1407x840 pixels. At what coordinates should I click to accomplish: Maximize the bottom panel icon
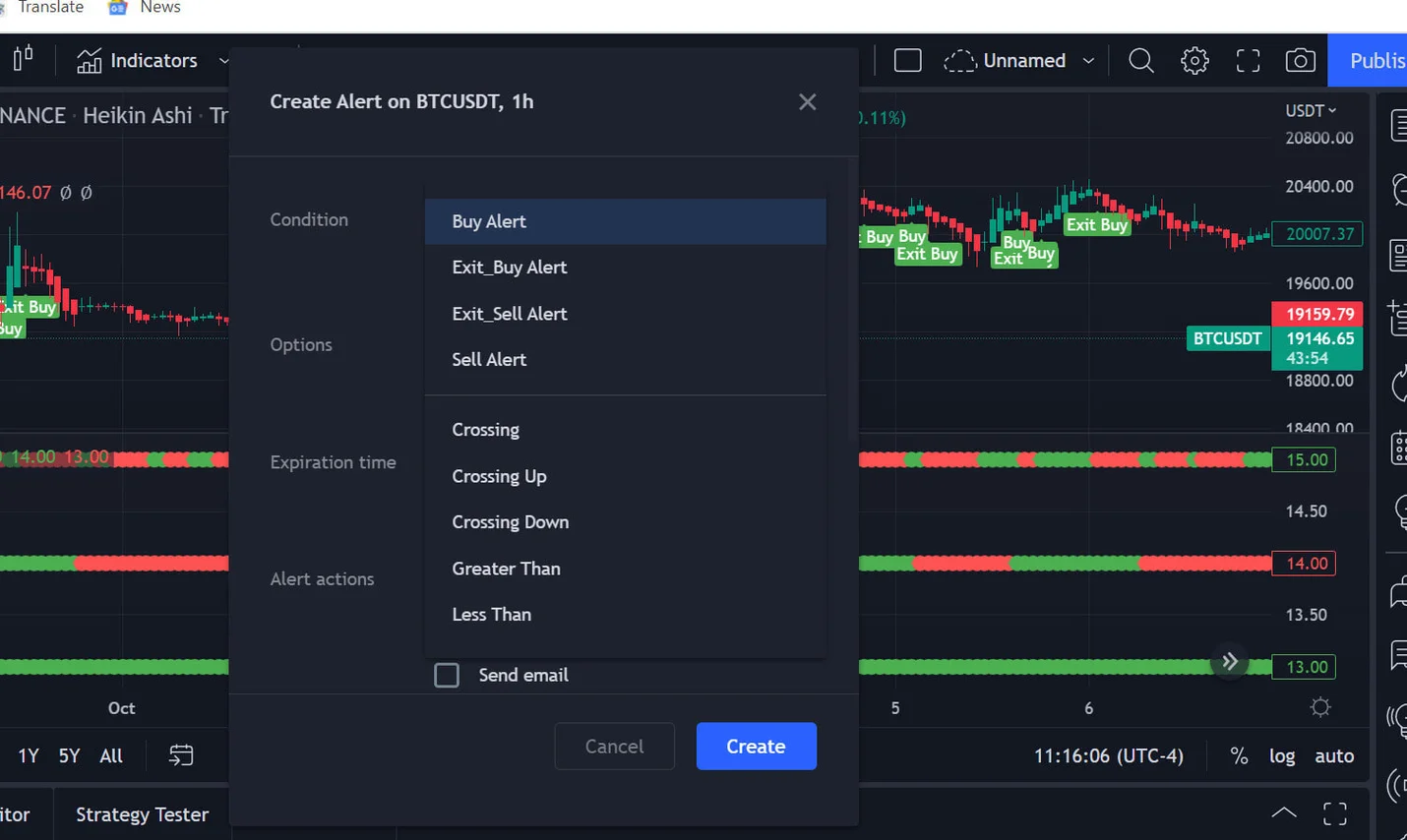click(1335, 813)
